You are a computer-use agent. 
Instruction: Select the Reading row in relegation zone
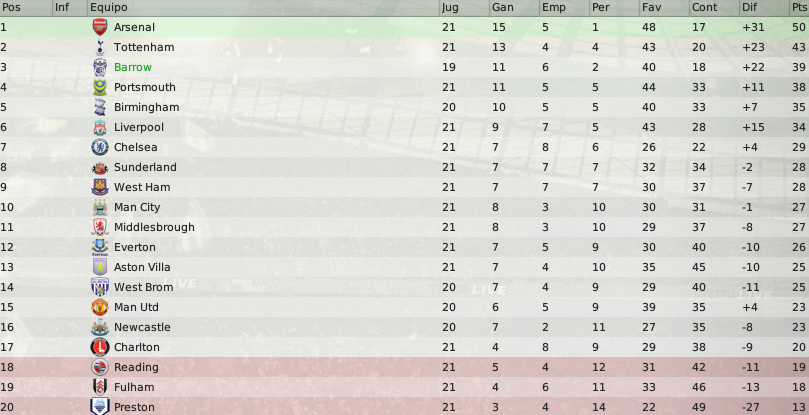pos(404,367)
